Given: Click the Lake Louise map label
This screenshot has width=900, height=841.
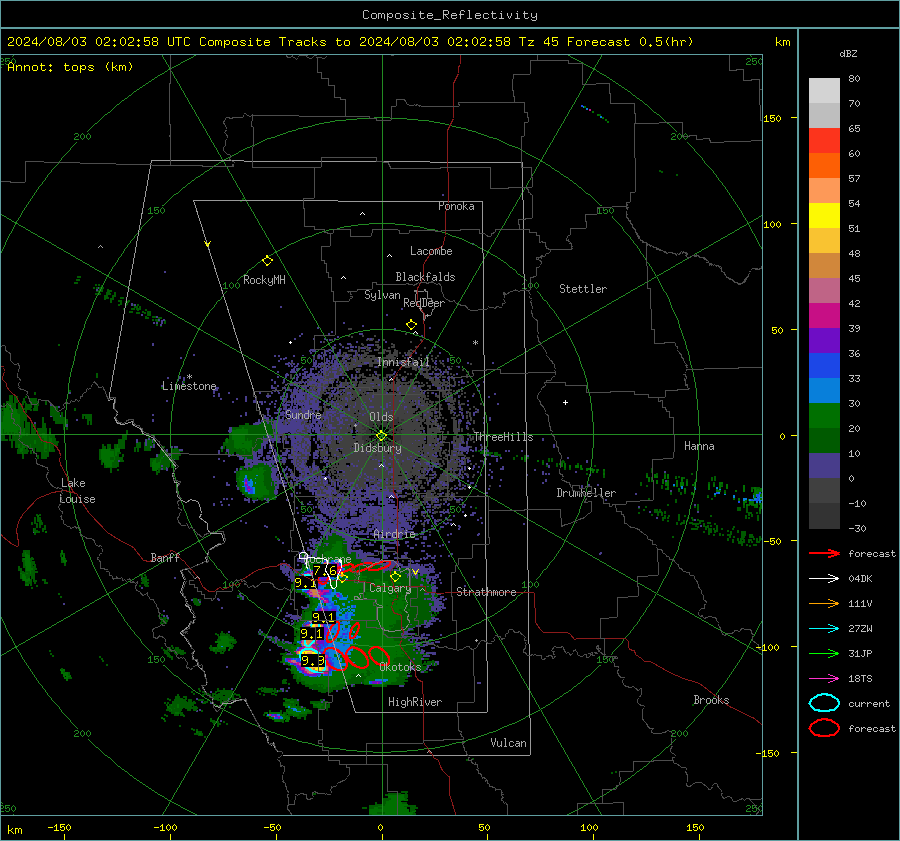Looking at the screenshot, I should tap(78, 491).
